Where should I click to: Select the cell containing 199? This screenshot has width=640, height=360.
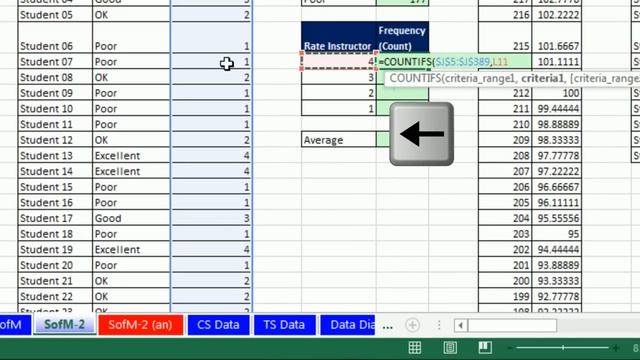(505, 296)
